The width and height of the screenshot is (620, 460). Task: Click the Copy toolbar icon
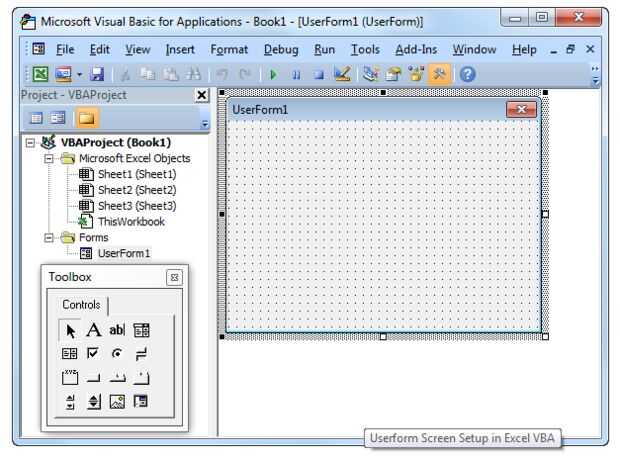[x=147, y=74]
